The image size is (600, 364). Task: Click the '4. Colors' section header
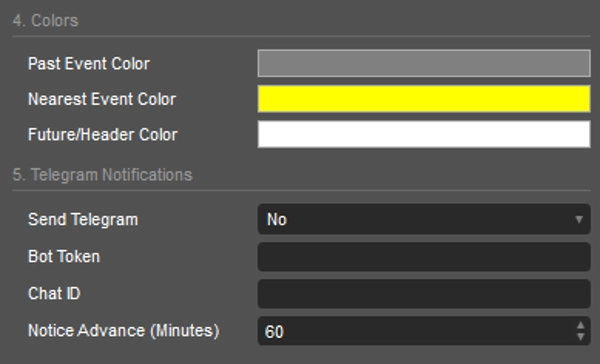pos(46,21)
